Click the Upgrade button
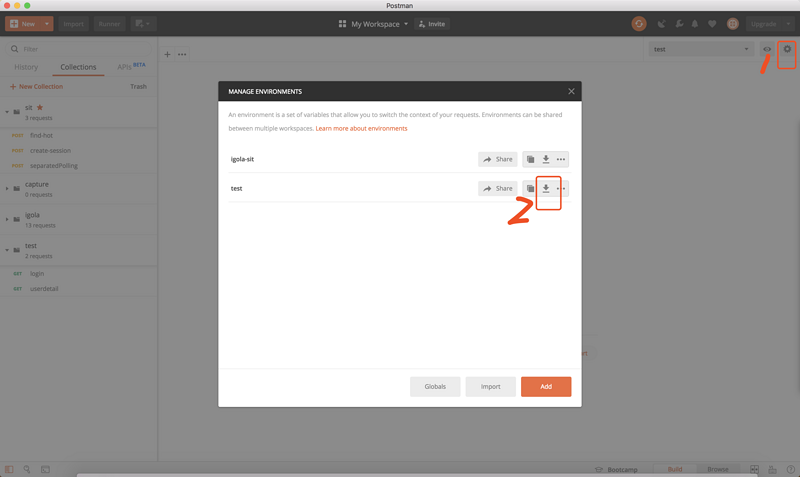800x477 pixels. pos(764,23)
